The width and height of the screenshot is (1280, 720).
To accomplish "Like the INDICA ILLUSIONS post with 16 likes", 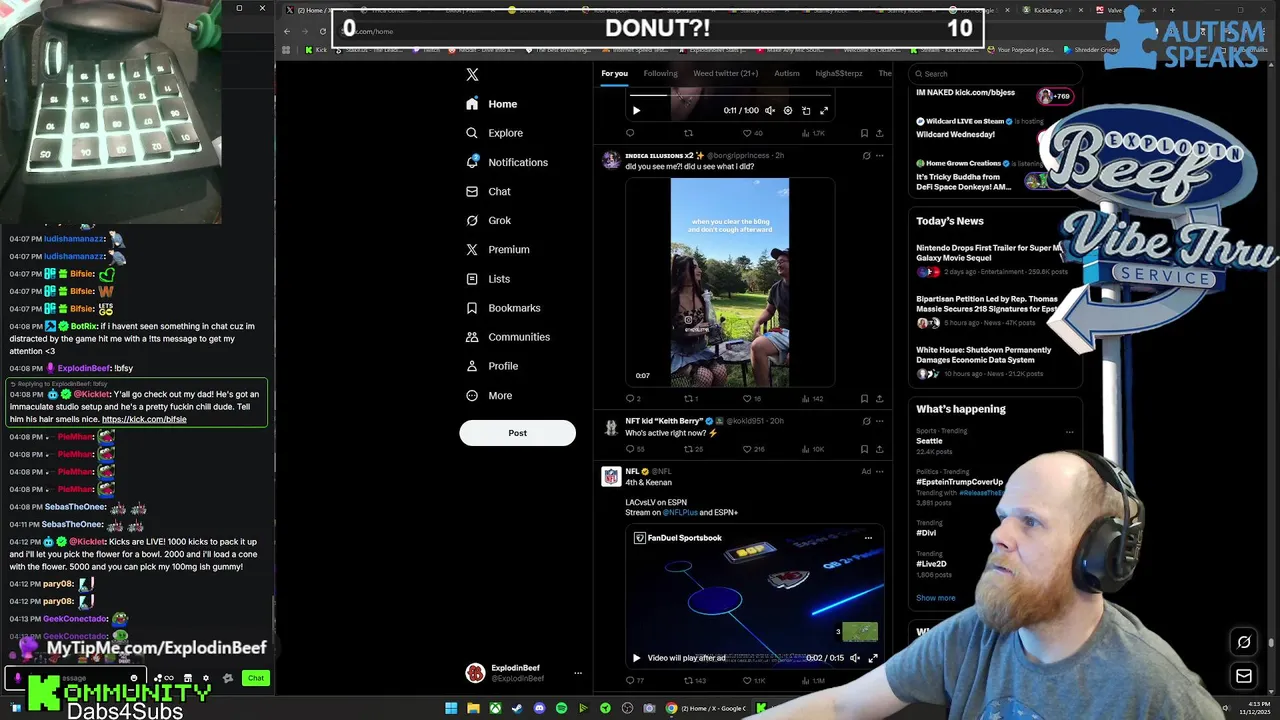I will pos(751,398).
